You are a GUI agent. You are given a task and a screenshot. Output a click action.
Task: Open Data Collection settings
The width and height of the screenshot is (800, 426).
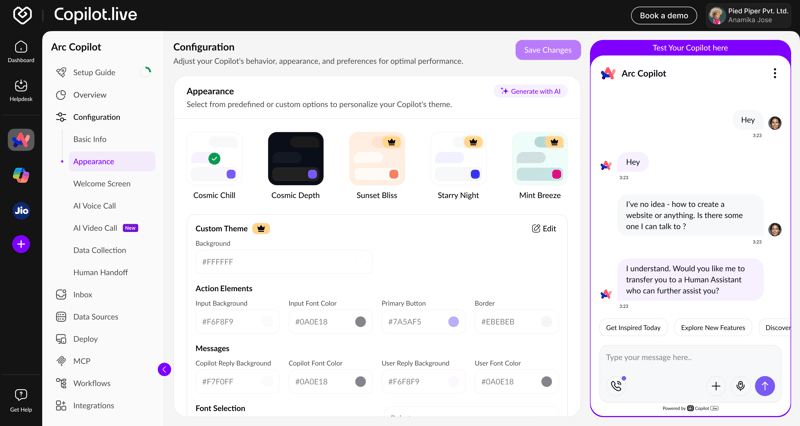[99, 250]
